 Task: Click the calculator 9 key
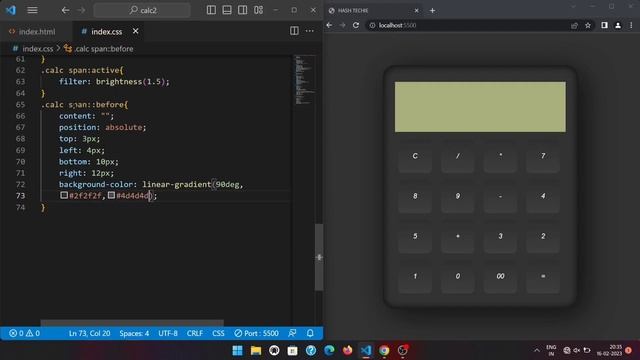pyautogui.click(x=458, y=196)
